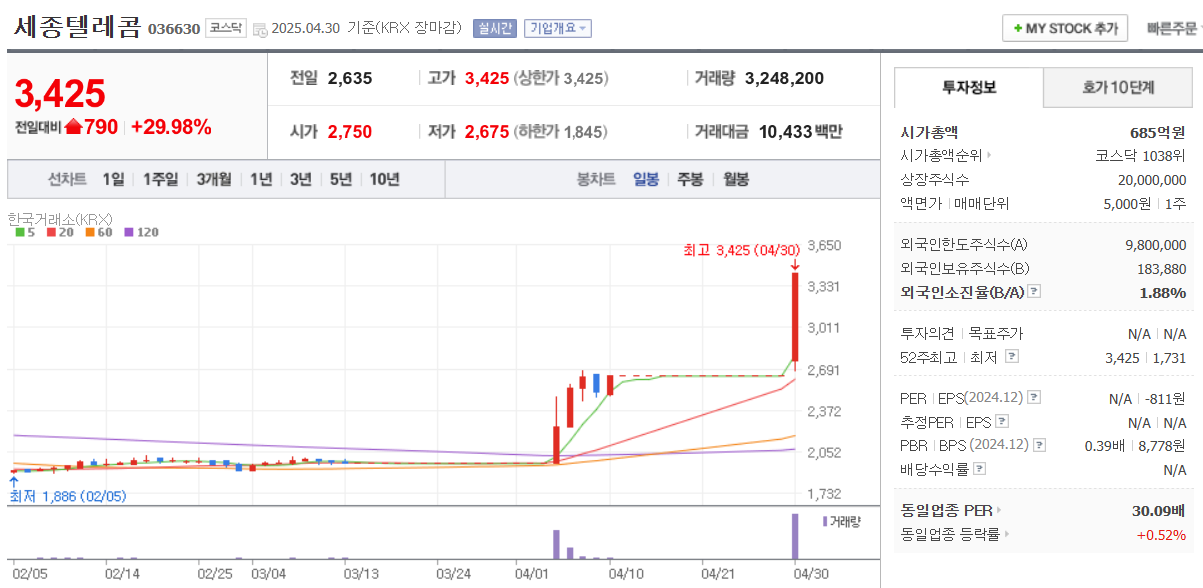Select the 1주일 line chart period

(160, 180)
